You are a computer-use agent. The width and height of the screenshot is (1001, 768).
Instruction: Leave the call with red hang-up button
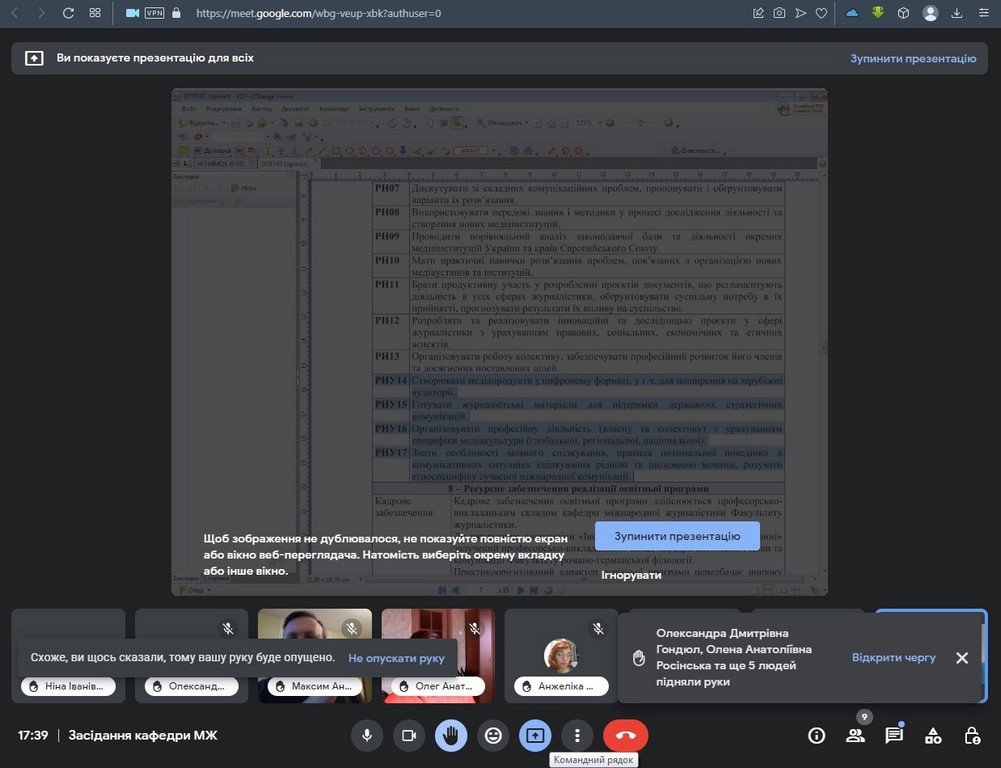pos(626,736)
